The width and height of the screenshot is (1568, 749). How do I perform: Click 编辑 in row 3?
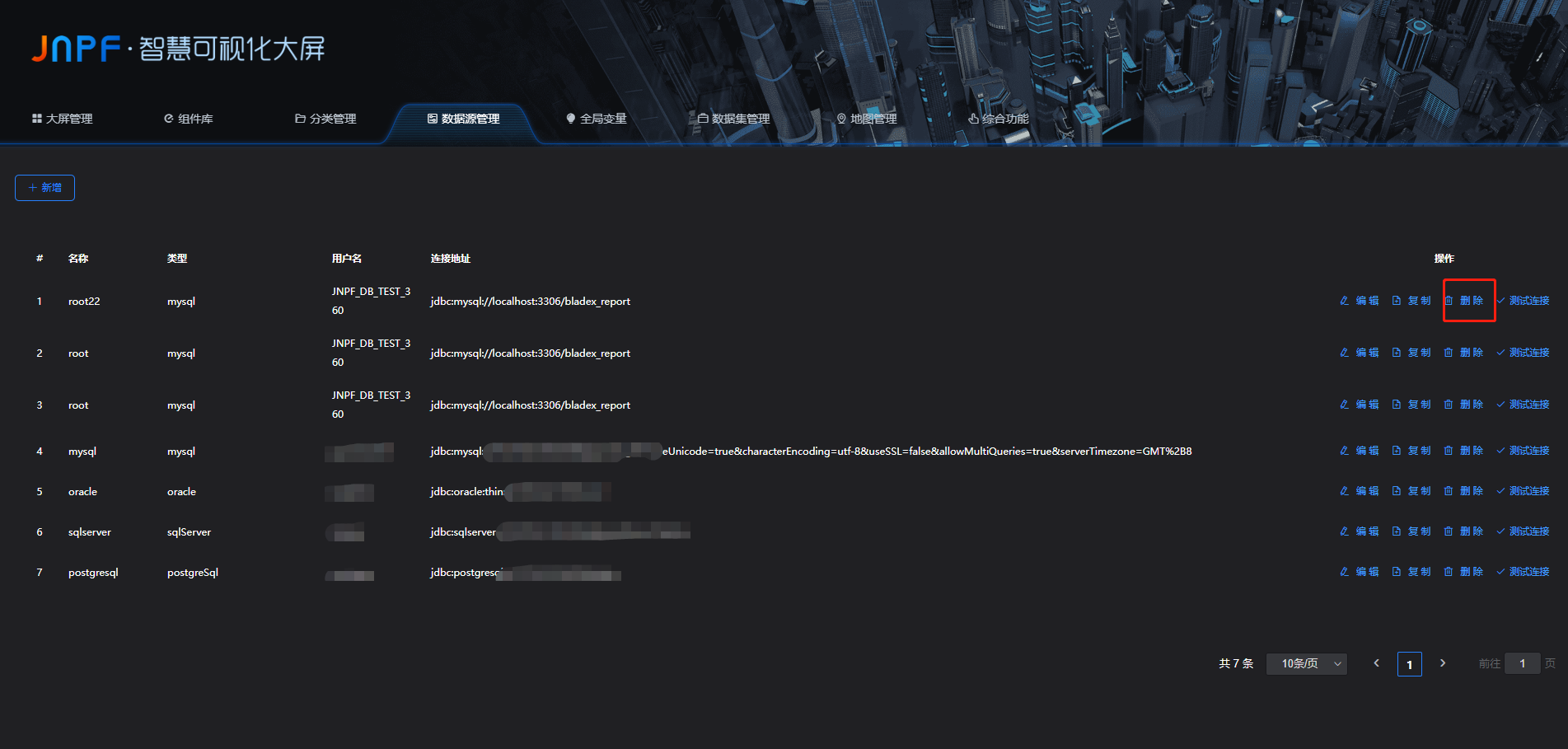pyautogui.click(x=1360, y=405)
